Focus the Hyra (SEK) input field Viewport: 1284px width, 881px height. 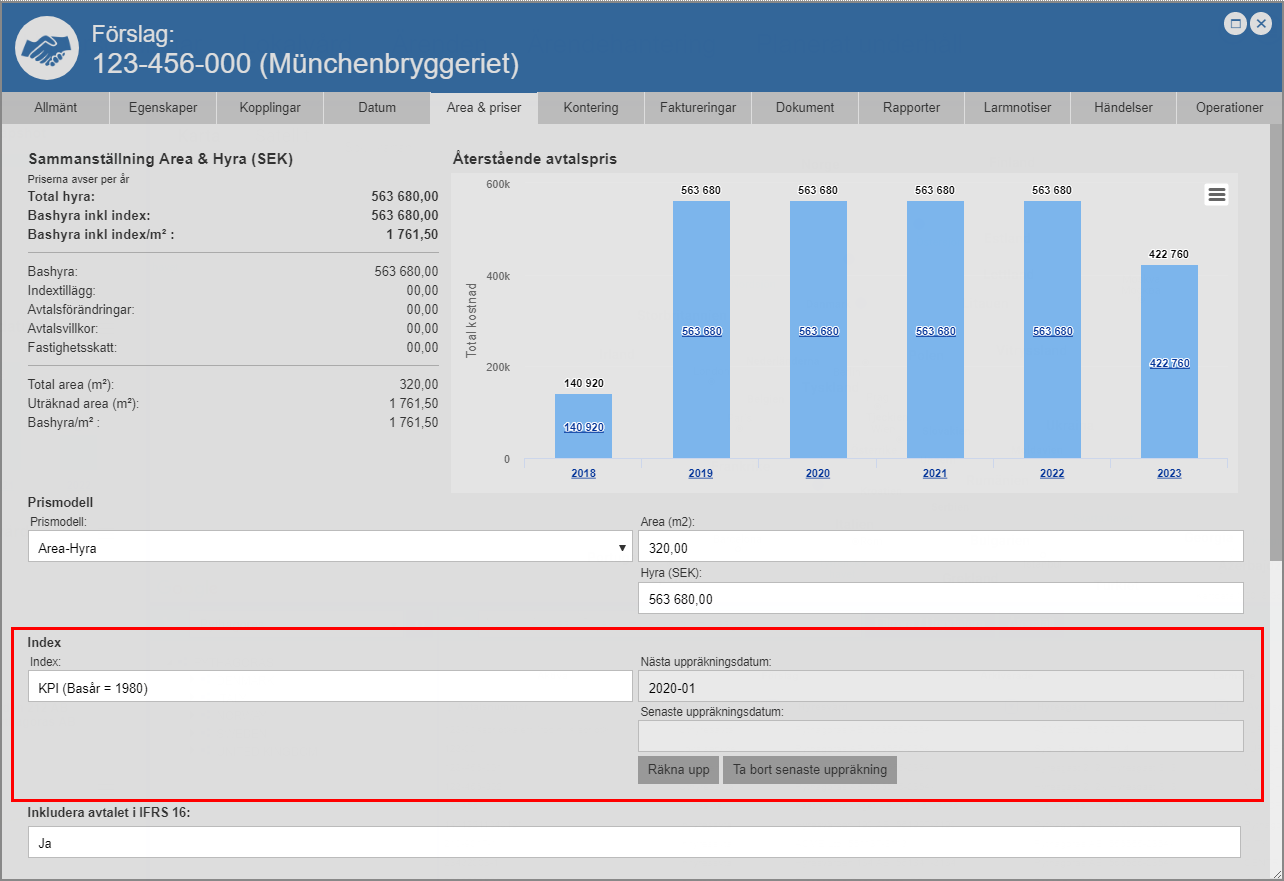click(940, 599)
